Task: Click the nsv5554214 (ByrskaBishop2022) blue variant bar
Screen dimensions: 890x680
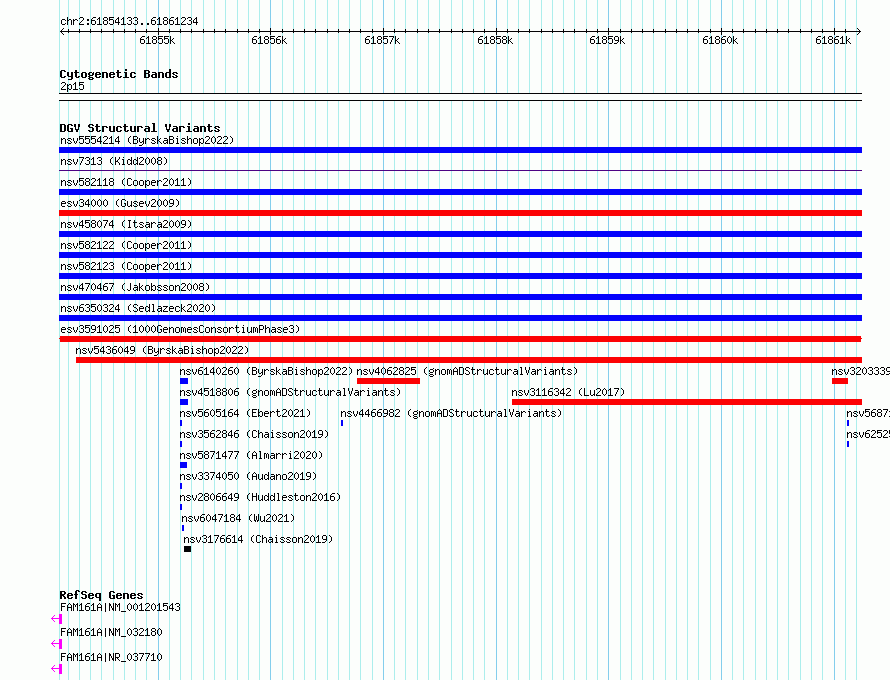Action: point(460,150)
